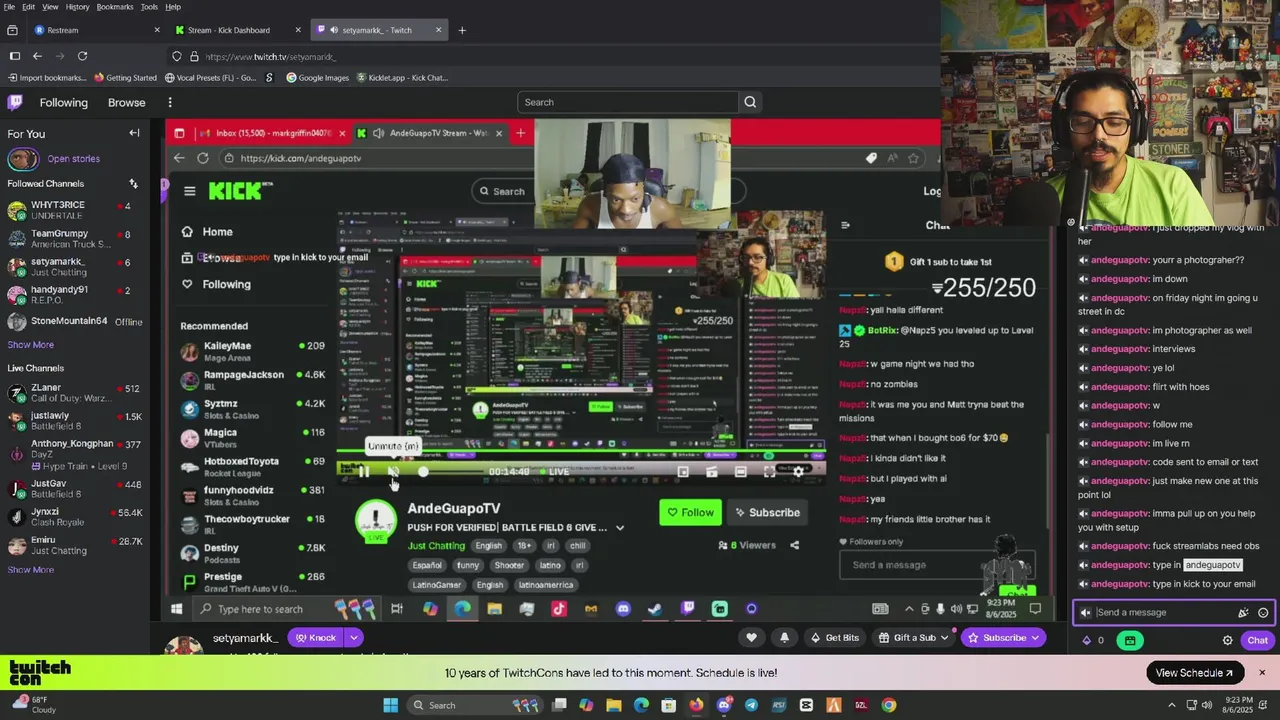1280x720 pixels.
Task: Open Telegram from the taskbar
Action: tap(751, 705)
